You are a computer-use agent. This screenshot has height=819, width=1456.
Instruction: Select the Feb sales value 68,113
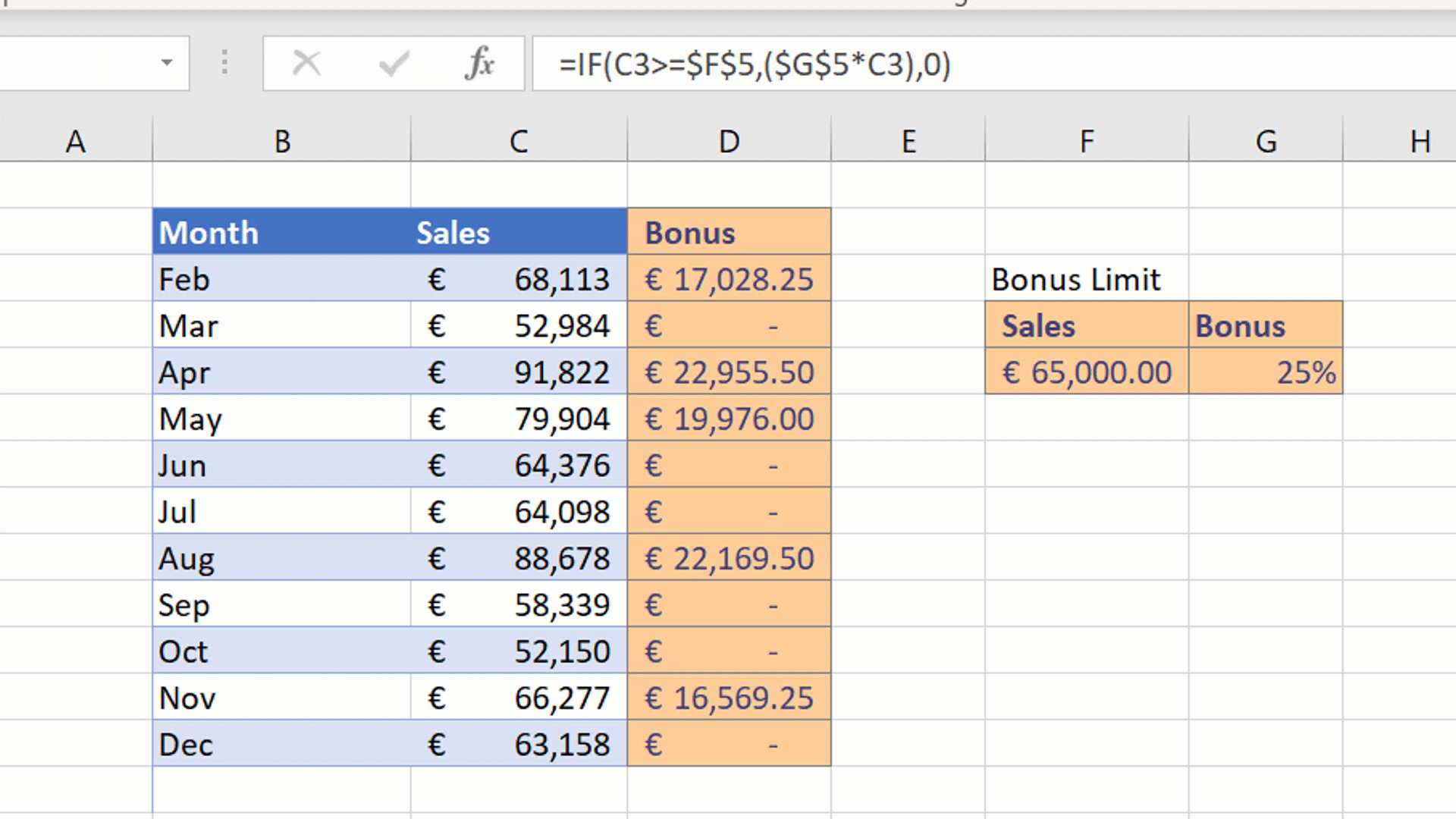coord(519,278)
